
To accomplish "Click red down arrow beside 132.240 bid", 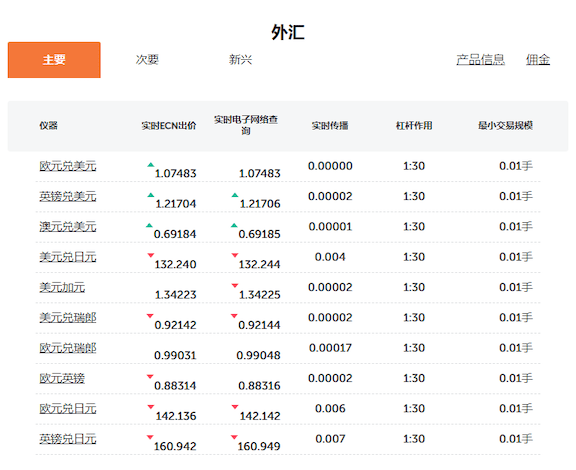I will click(x=151, y=255).
